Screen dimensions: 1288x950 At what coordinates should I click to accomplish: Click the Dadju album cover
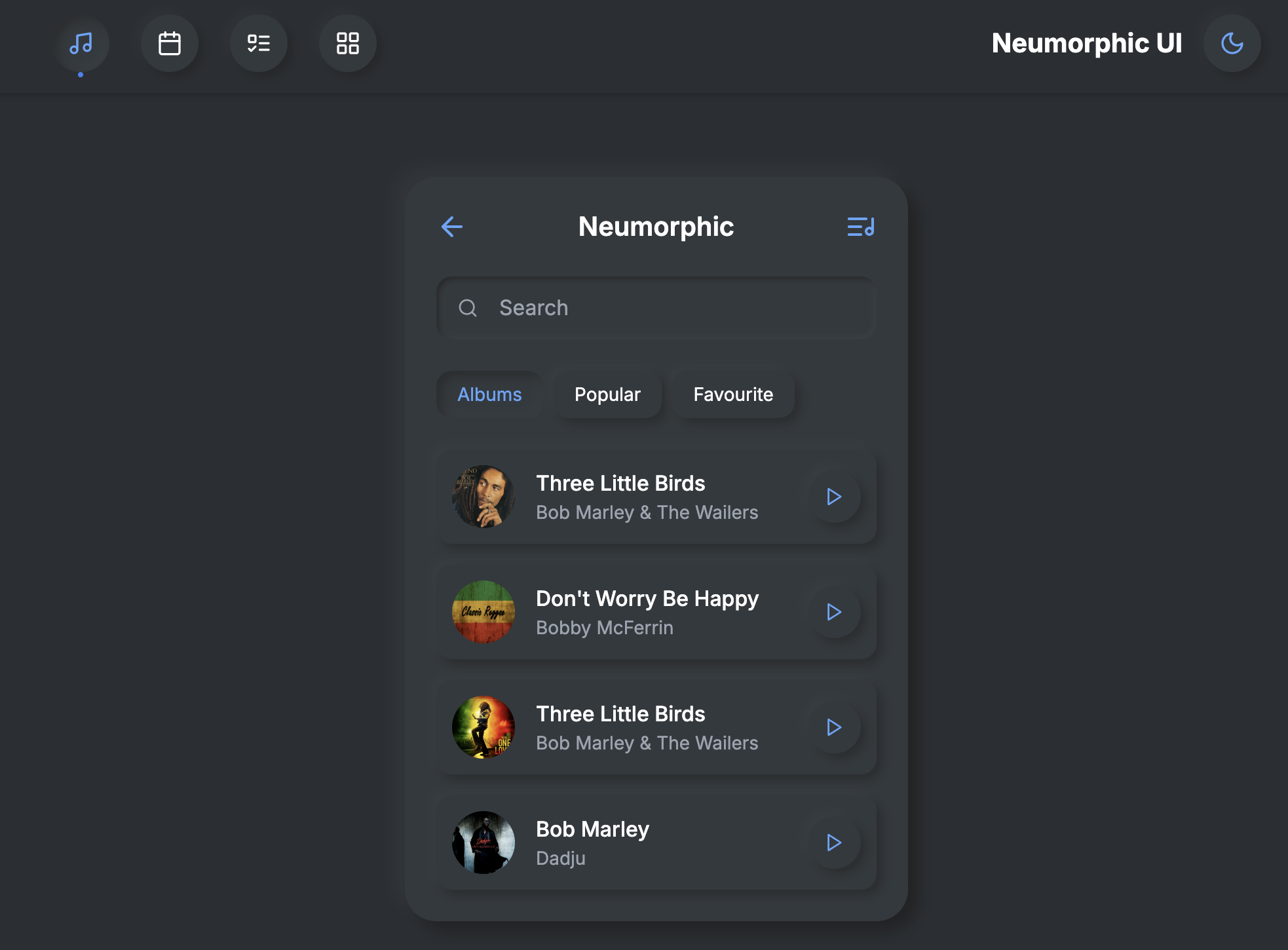pyautogui.click(x=483, y=843)
